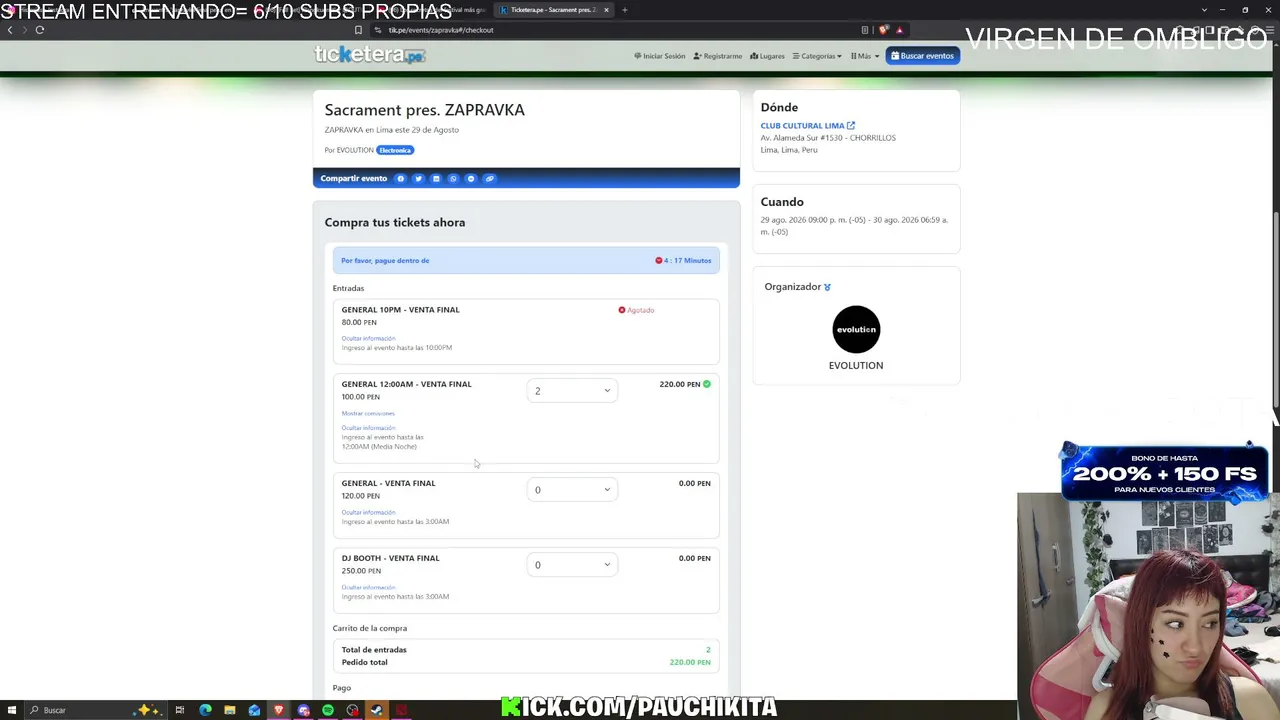The image size is (1280, 720).
Task: Open Lugares in navbar
Action: [767, 56]
